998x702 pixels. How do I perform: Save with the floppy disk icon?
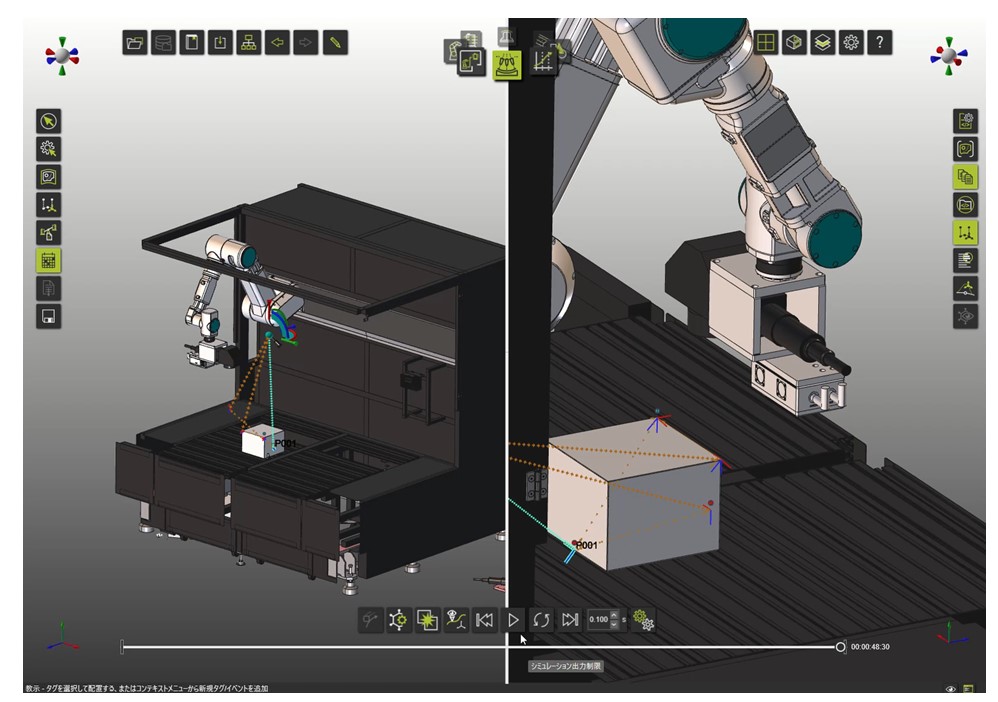pyautogui.click(x=48, y=316)
